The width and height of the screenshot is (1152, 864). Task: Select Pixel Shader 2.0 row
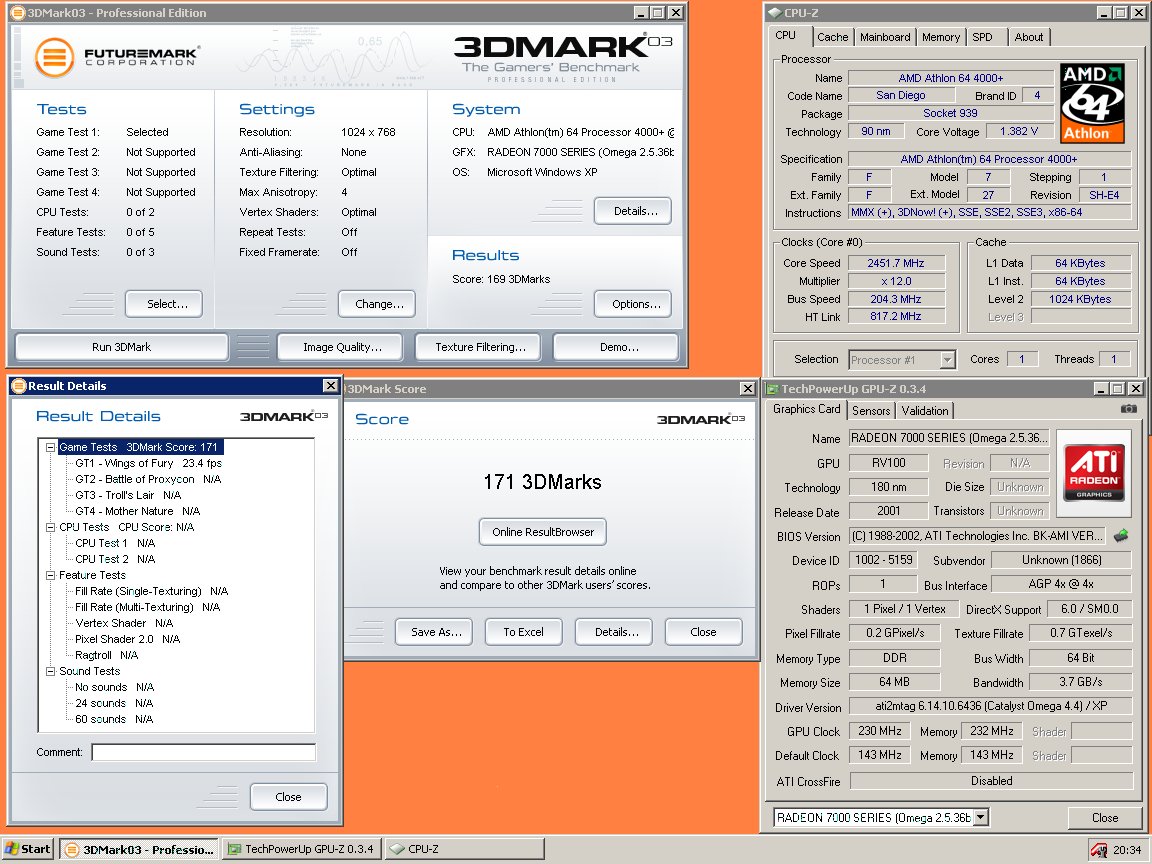[x=127, y=639]
